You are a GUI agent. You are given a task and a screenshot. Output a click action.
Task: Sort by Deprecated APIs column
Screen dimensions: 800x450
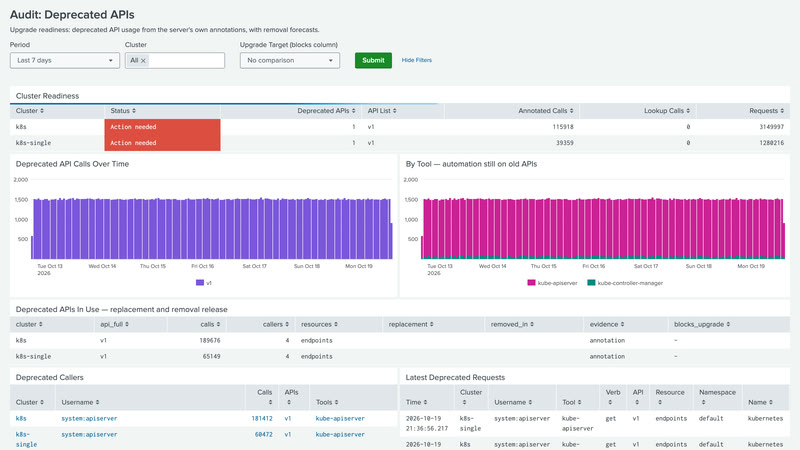[326, 111]
